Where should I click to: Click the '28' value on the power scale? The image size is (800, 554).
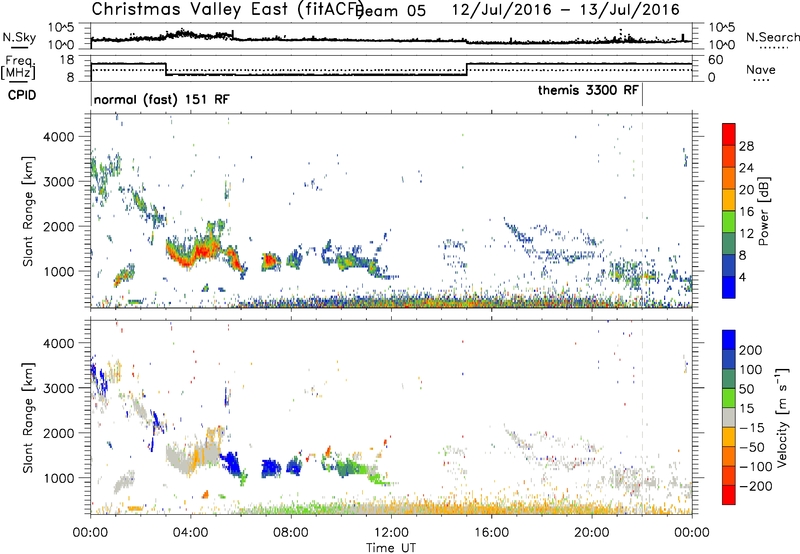746,146
